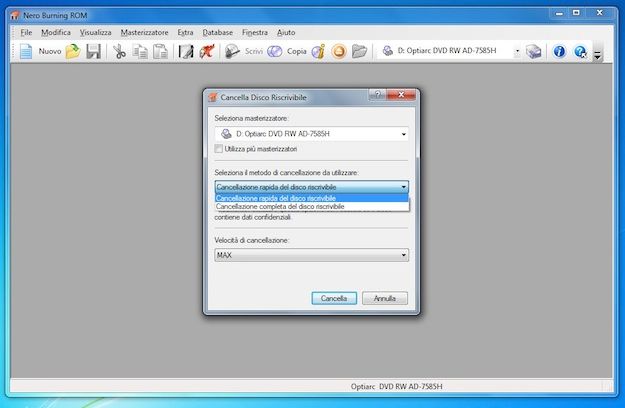Click the red running figure icon
The height and width of the screenshot is (408, 625).
(x=207, y=51)
